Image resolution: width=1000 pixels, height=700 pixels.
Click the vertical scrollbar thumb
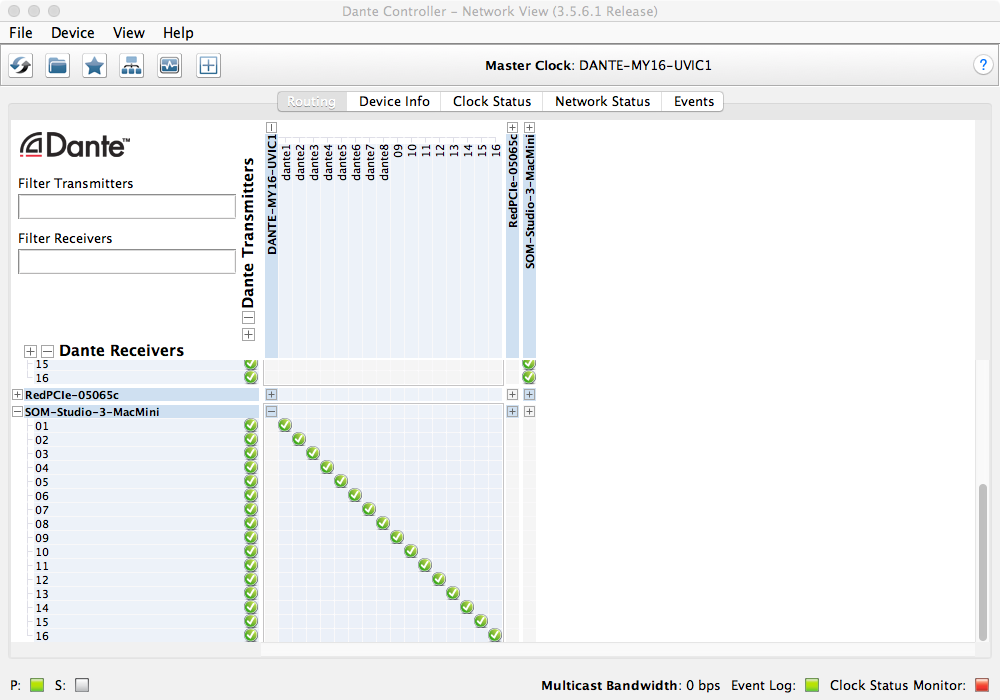[983, 561]
